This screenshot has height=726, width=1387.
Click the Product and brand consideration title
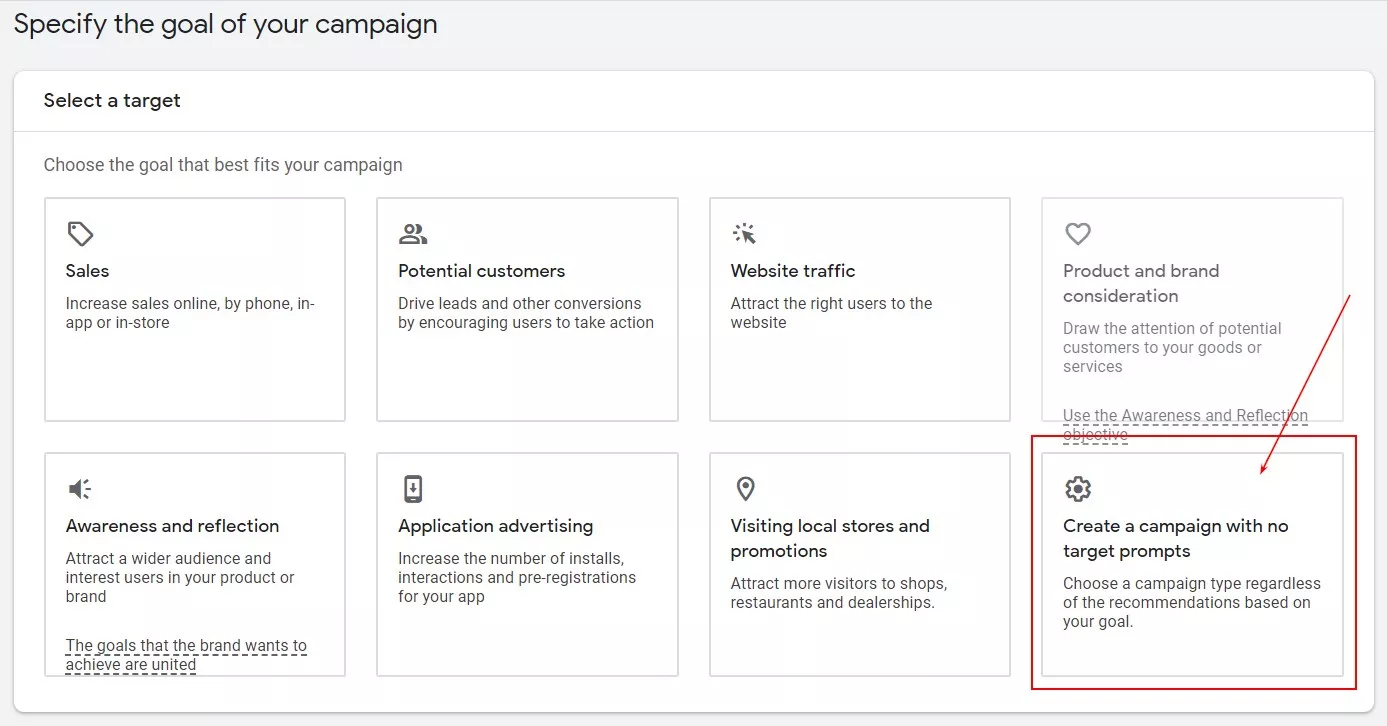(x=1141, y=283)
